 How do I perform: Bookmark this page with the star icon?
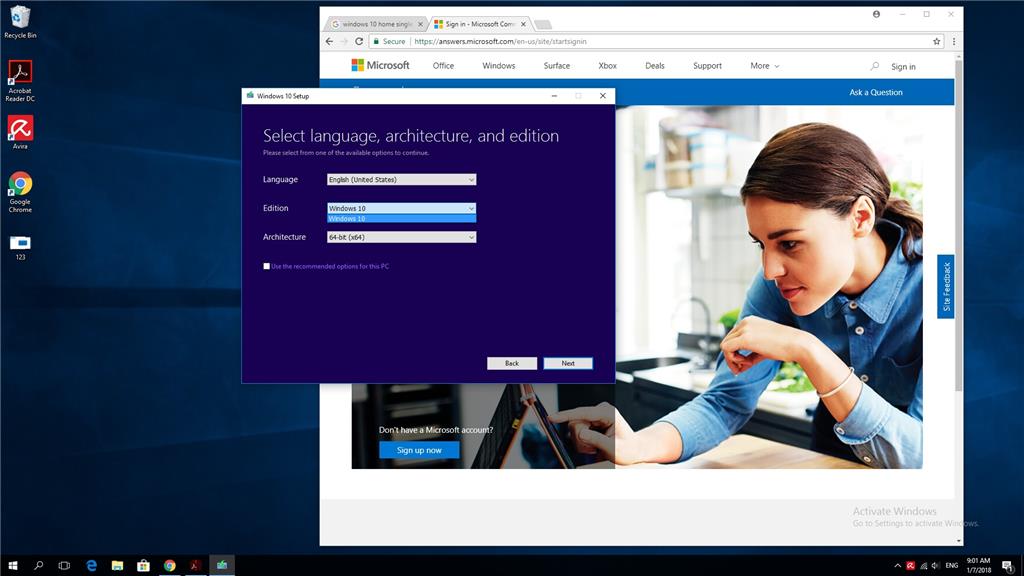(x=936, y=41)
